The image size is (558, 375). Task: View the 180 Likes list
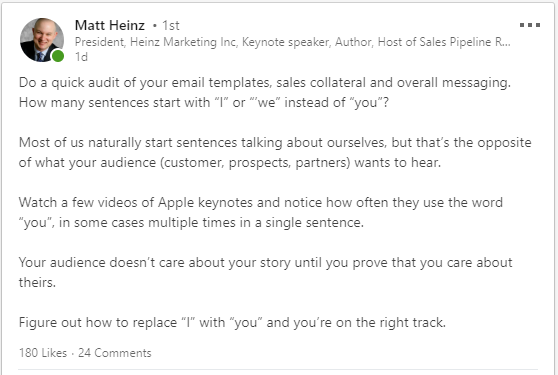pyautogui.click(x=43, y=353)
